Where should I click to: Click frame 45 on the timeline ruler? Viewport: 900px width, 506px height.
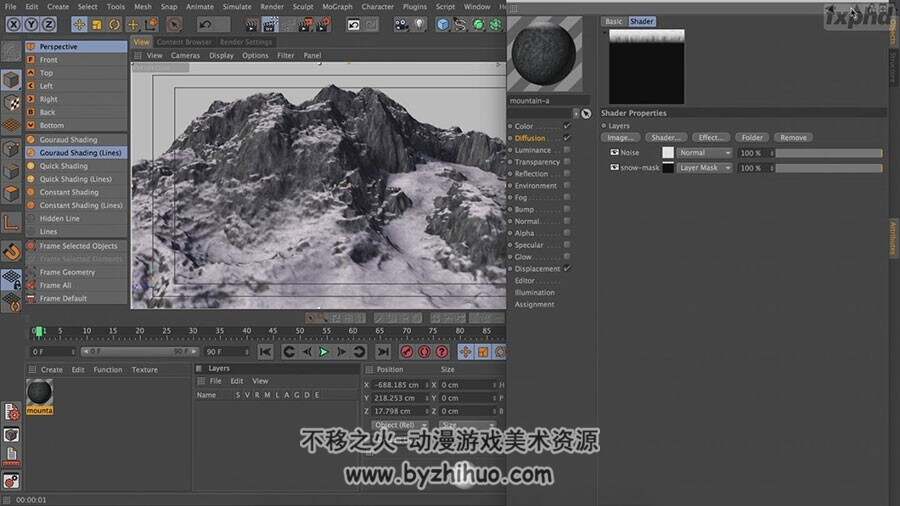click(273, 331)
